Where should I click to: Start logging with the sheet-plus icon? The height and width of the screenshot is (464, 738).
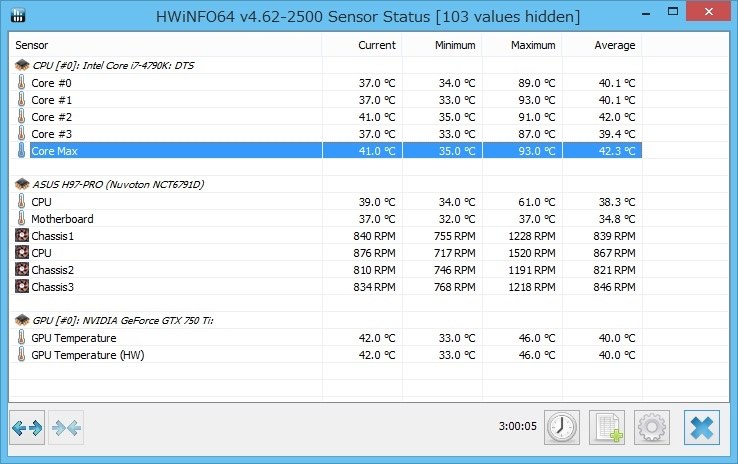coord(607,427)
